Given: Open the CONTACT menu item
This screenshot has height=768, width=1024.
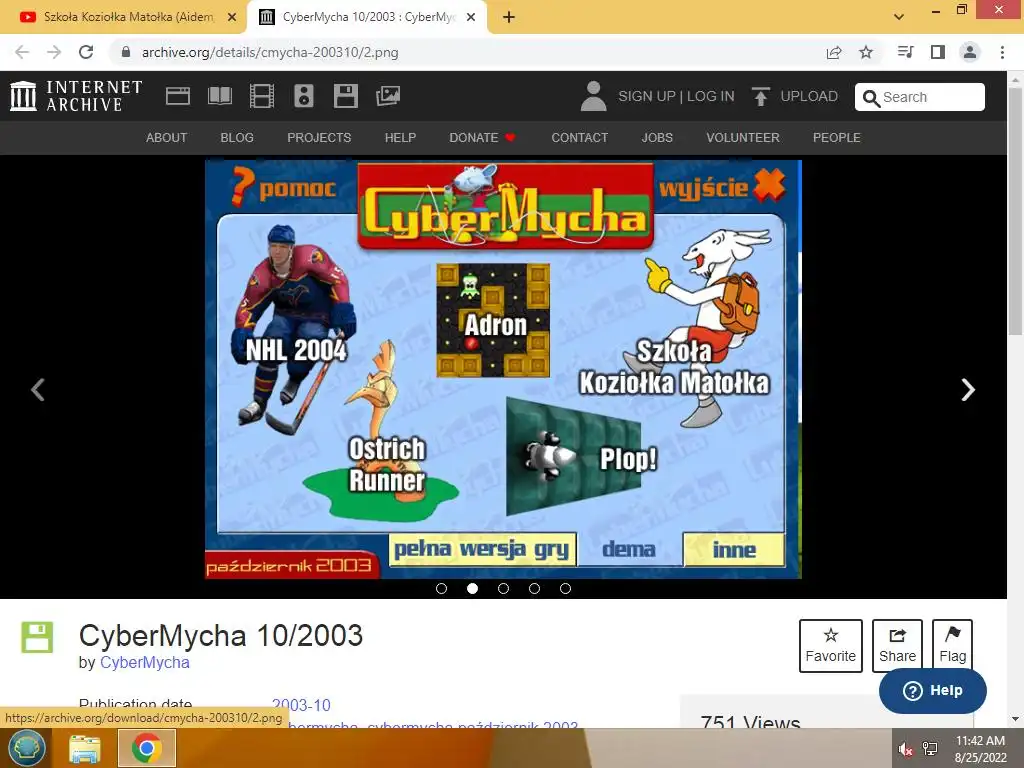Looking at the screenshot, I should tap(579, 138).
